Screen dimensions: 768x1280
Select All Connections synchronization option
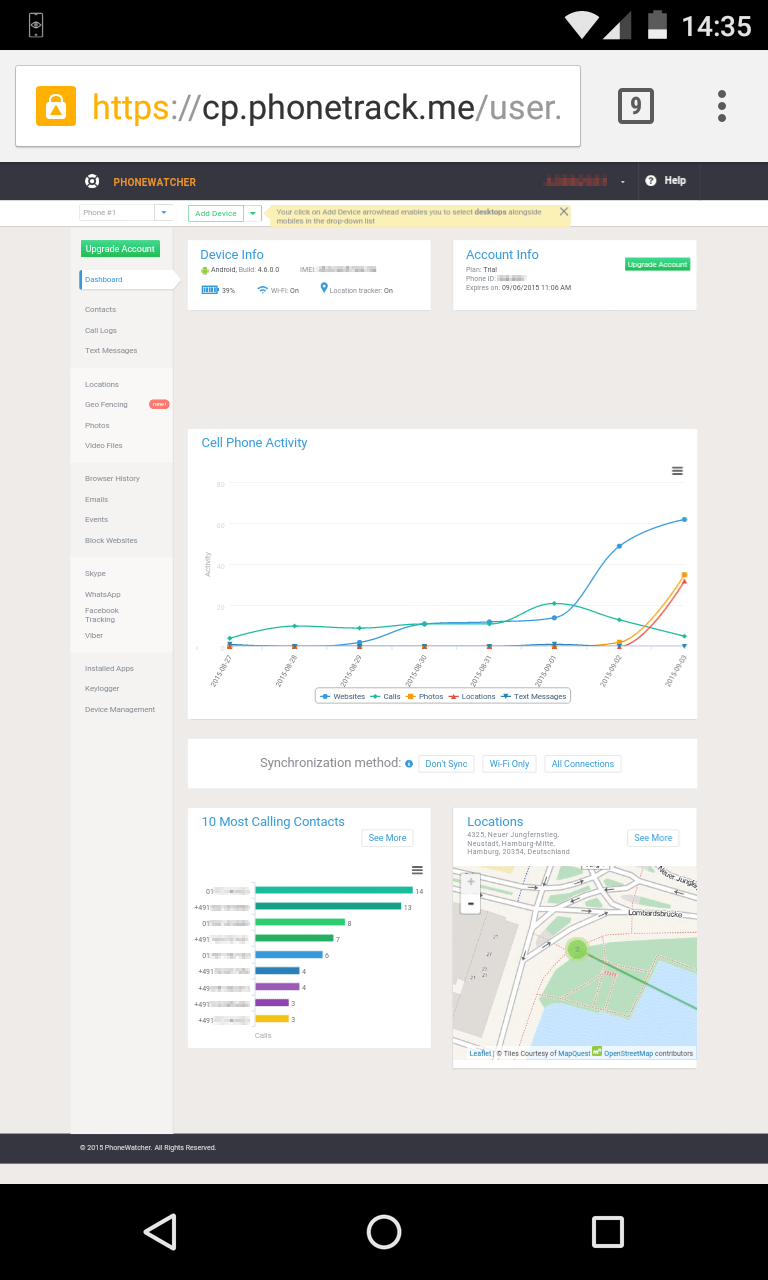(583, 764)
